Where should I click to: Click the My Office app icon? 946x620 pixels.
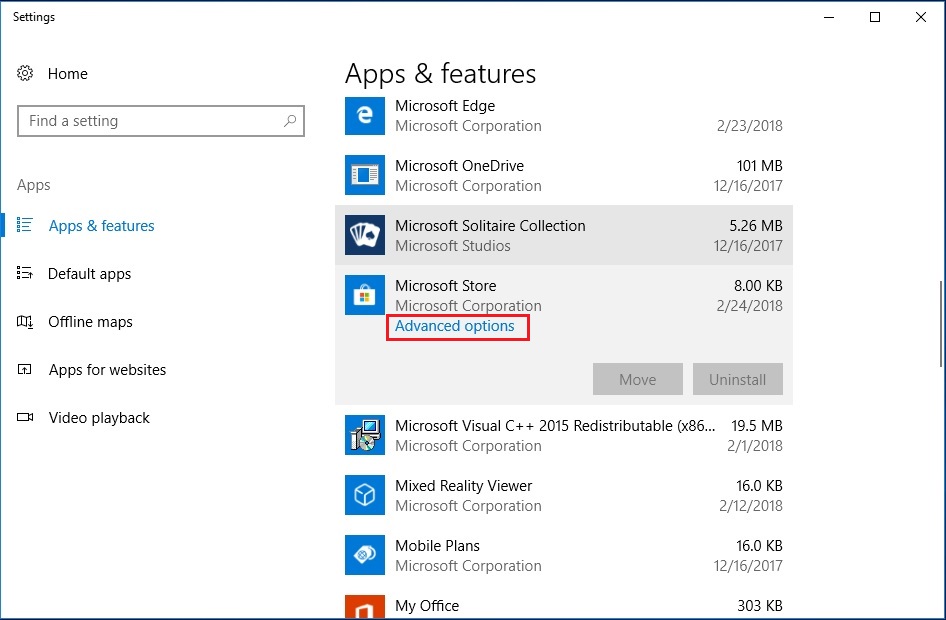tap(364, 607)
